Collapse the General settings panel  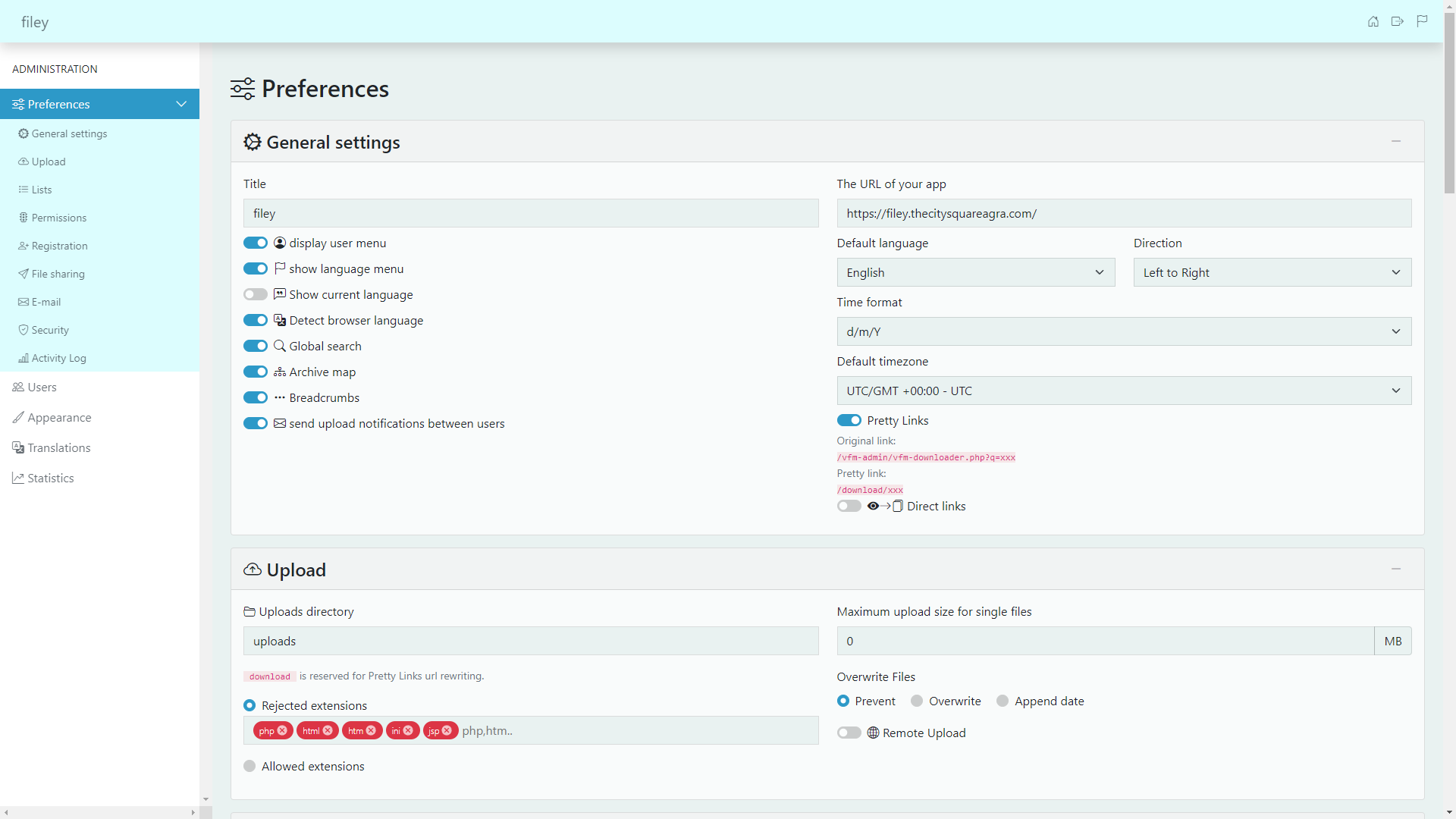1395,141
